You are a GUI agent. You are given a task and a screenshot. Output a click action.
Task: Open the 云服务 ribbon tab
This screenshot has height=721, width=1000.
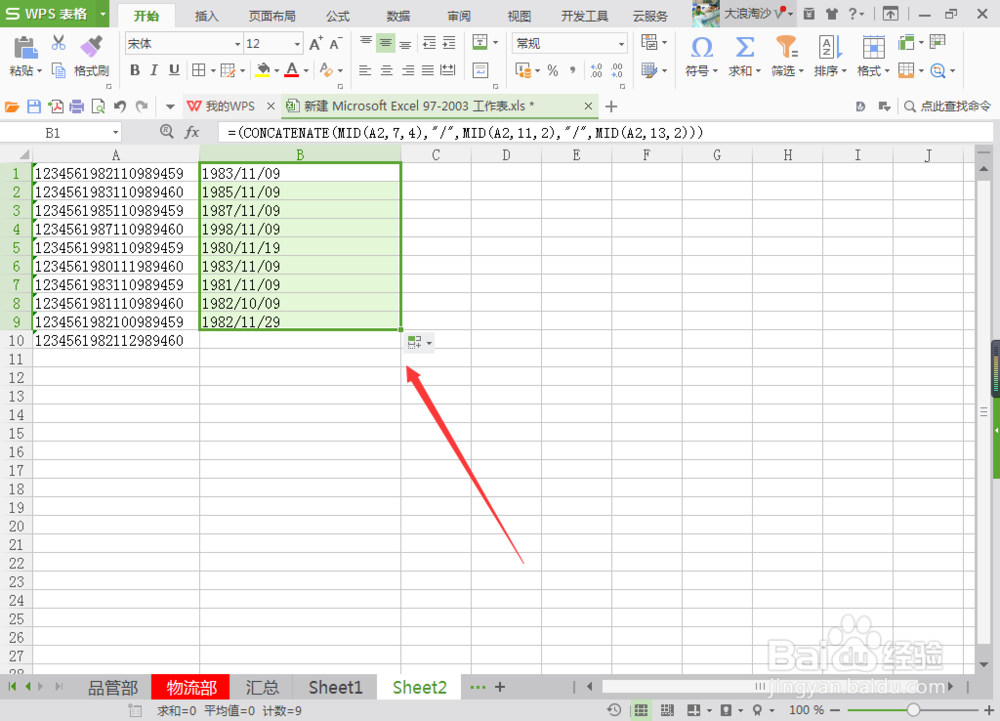tap(650, 16)
